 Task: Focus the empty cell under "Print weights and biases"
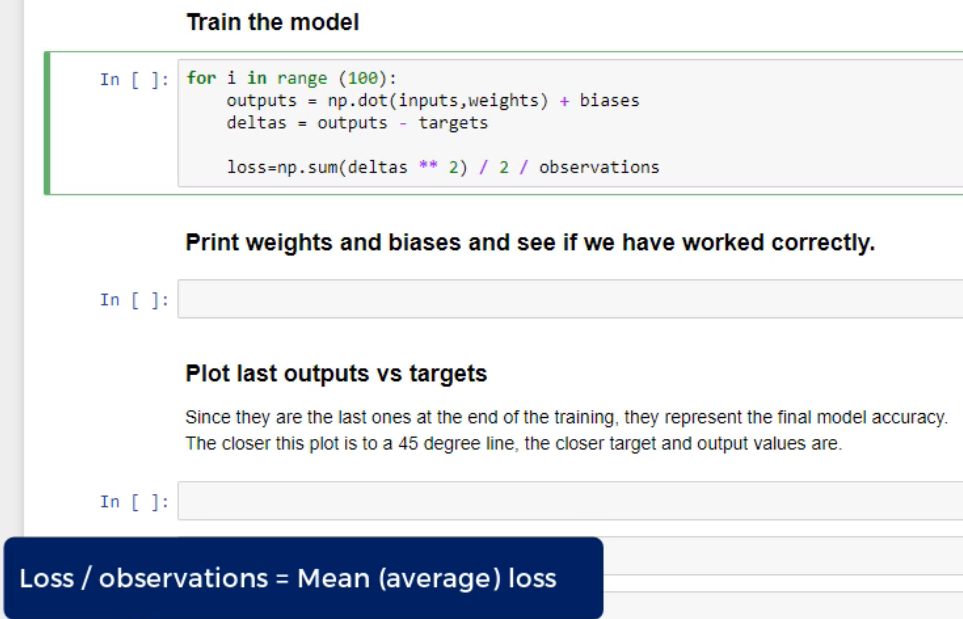coord(568,299)
